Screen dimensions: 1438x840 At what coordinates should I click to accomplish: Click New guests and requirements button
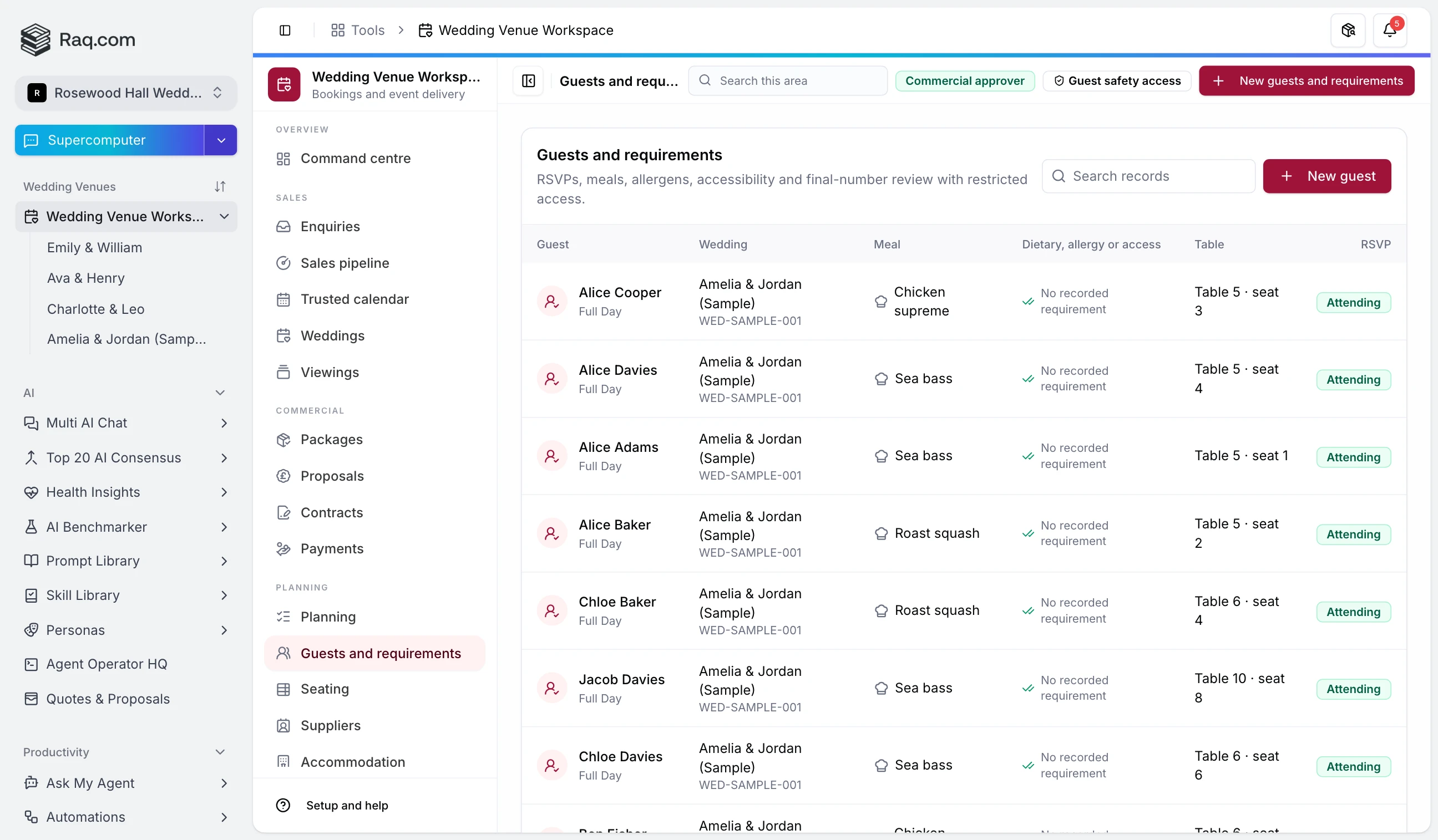[1306, 81]
